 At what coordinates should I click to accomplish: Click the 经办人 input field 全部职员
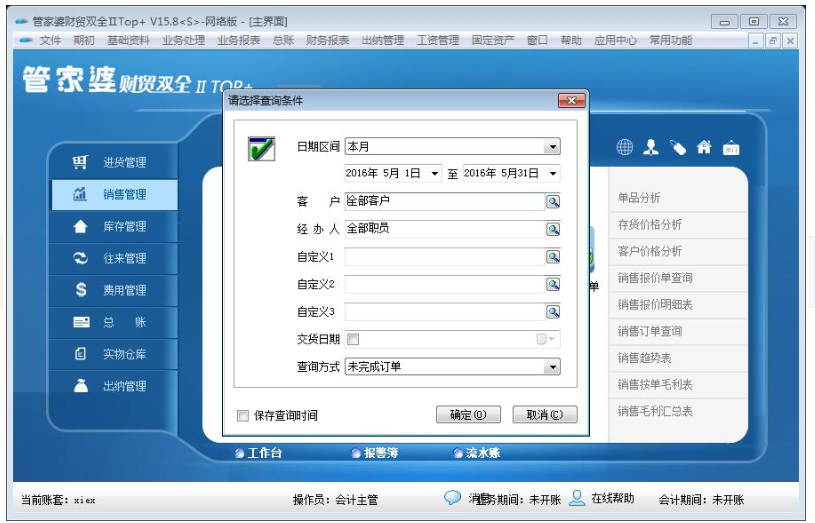[445, 229]
